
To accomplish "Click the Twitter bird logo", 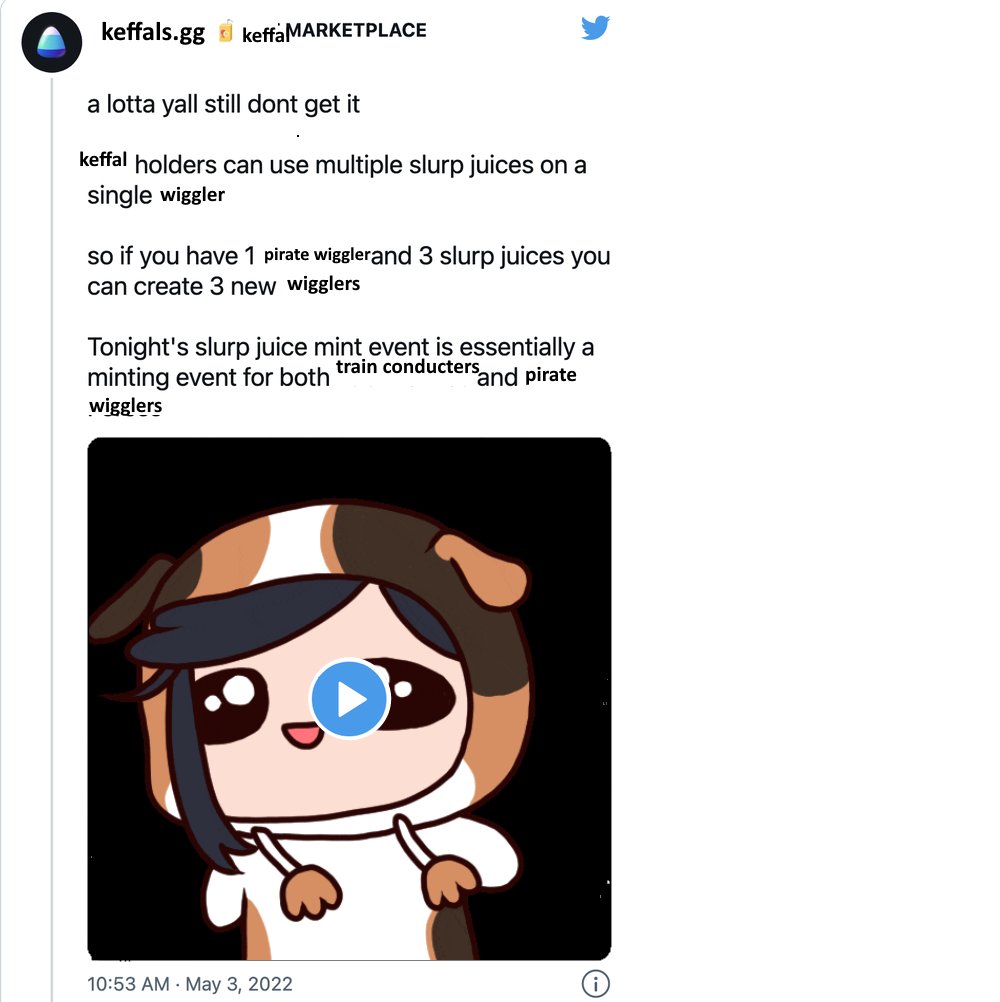I will [x=595, y=27].
